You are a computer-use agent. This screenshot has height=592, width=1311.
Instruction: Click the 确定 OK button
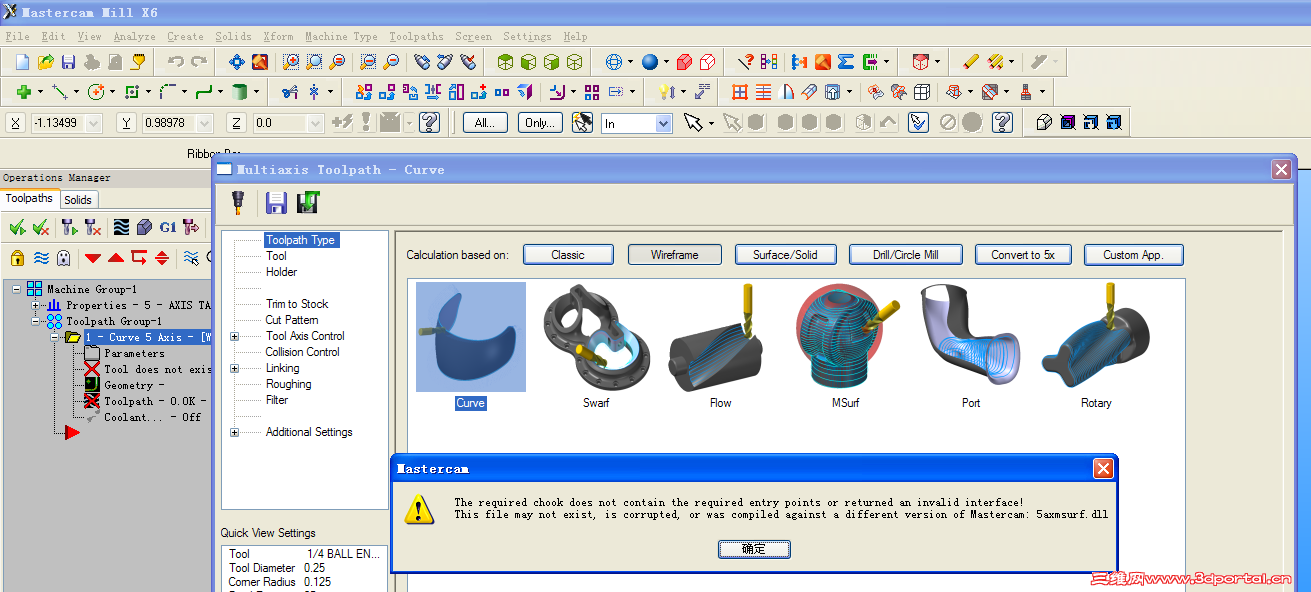pyautogui.click(x=754, y=549)
